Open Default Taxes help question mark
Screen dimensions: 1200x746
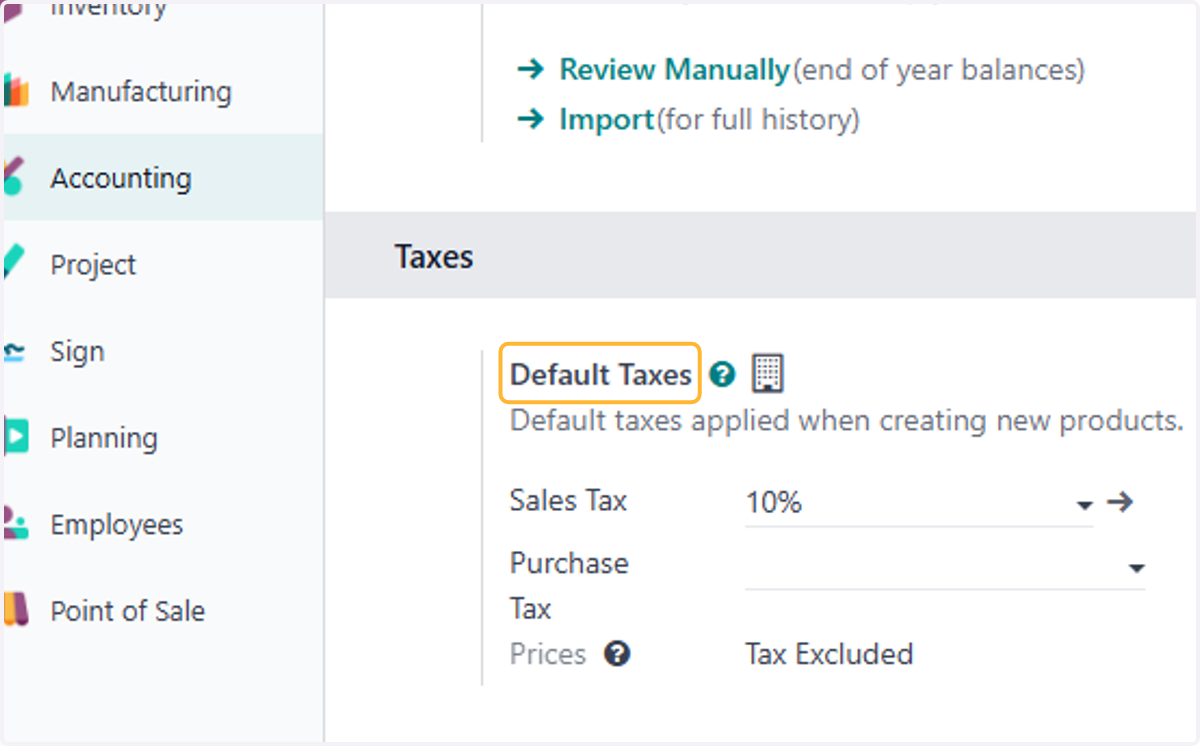(x=722, y=375)
